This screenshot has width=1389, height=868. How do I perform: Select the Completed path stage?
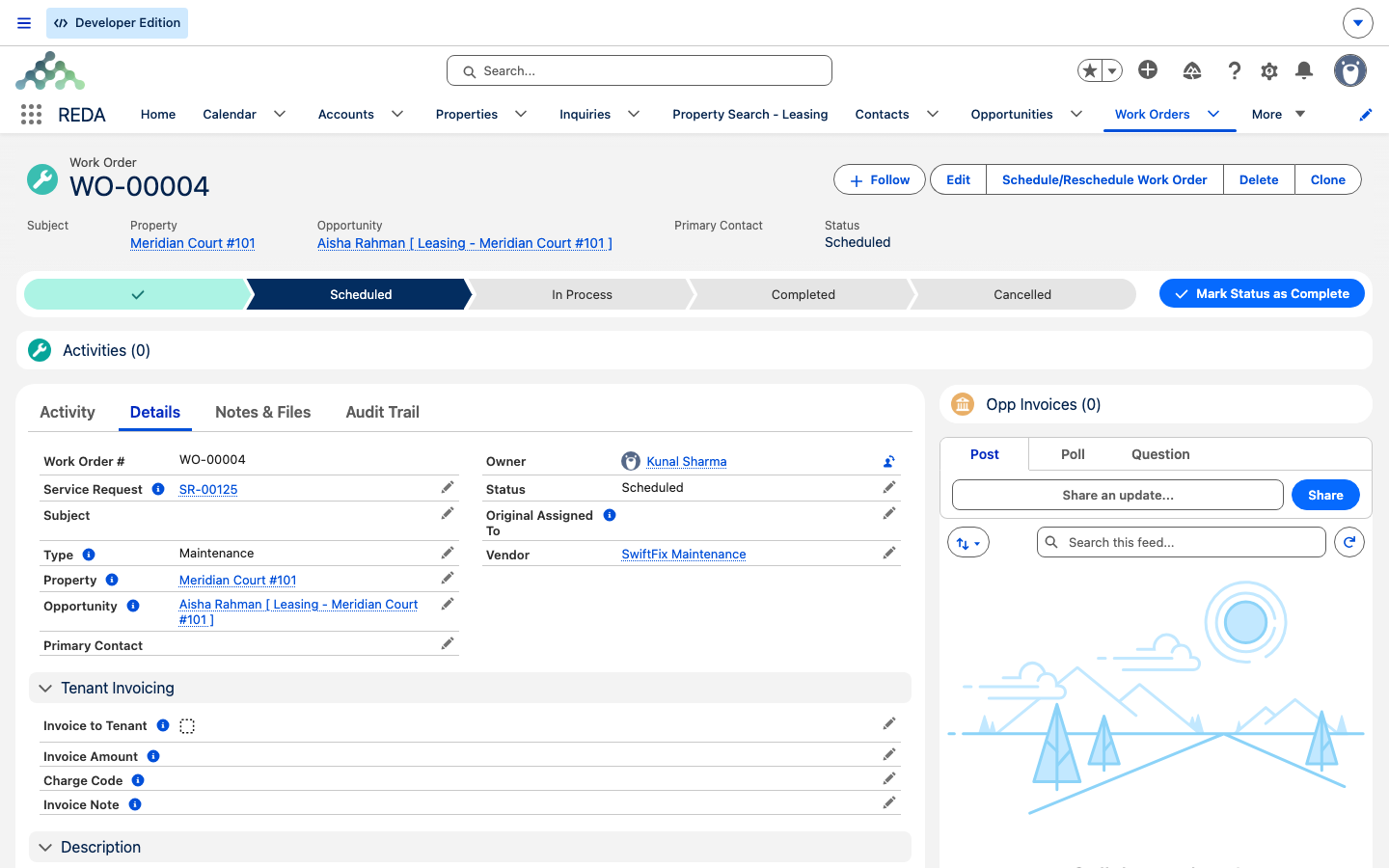point(803,294)
